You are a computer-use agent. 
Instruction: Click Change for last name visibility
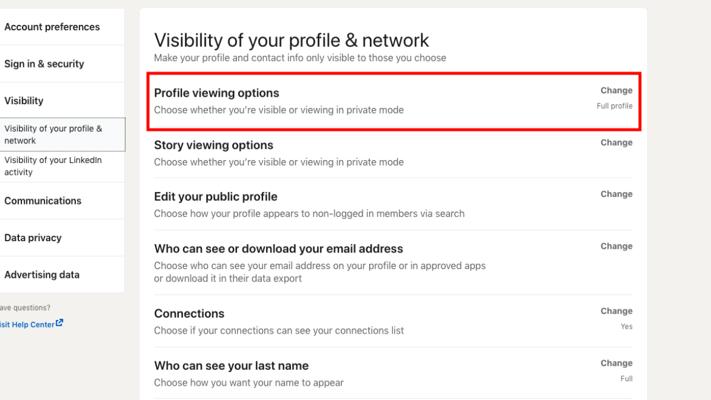point(616,363)
